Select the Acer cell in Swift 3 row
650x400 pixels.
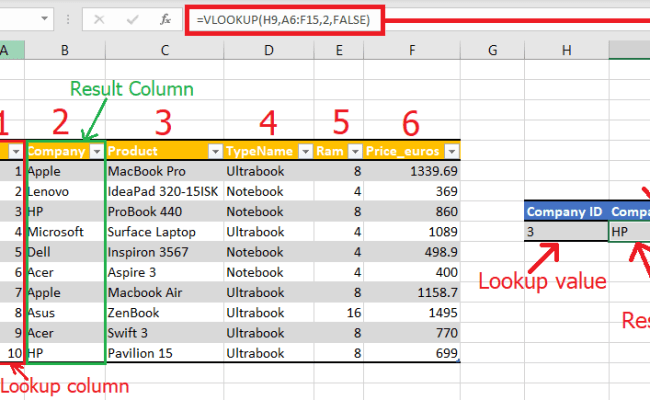pyautogui.click(x=65, y=333)
